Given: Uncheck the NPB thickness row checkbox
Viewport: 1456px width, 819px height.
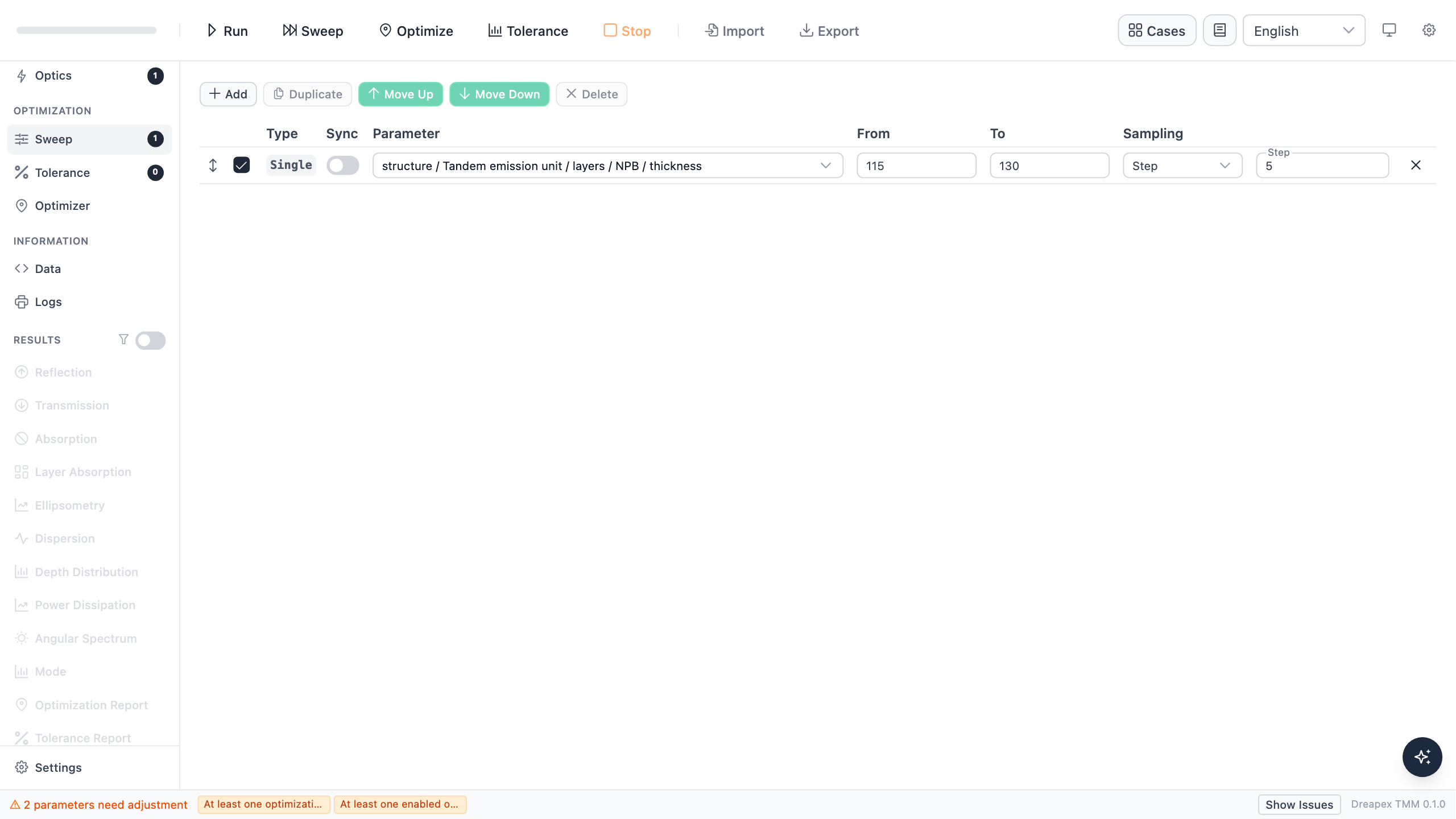Looking at the screenshot, I should (x=242, y=166).
